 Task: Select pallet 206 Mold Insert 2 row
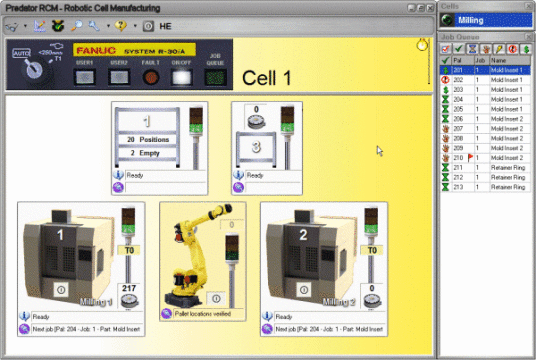coord(485,119)
